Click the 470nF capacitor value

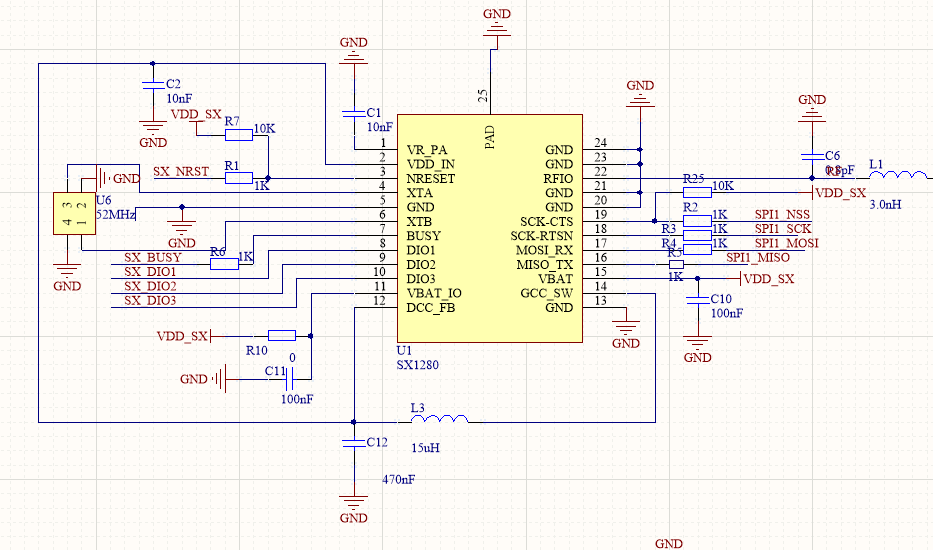pyautogui.click(x=399, y=479)
